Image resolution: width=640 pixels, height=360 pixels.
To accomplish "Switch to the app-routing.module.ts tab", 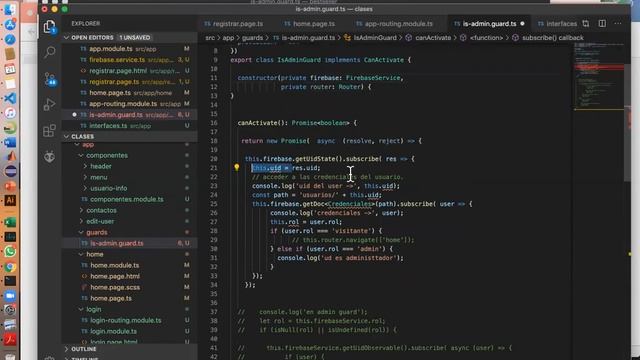I will pos(394,24).
